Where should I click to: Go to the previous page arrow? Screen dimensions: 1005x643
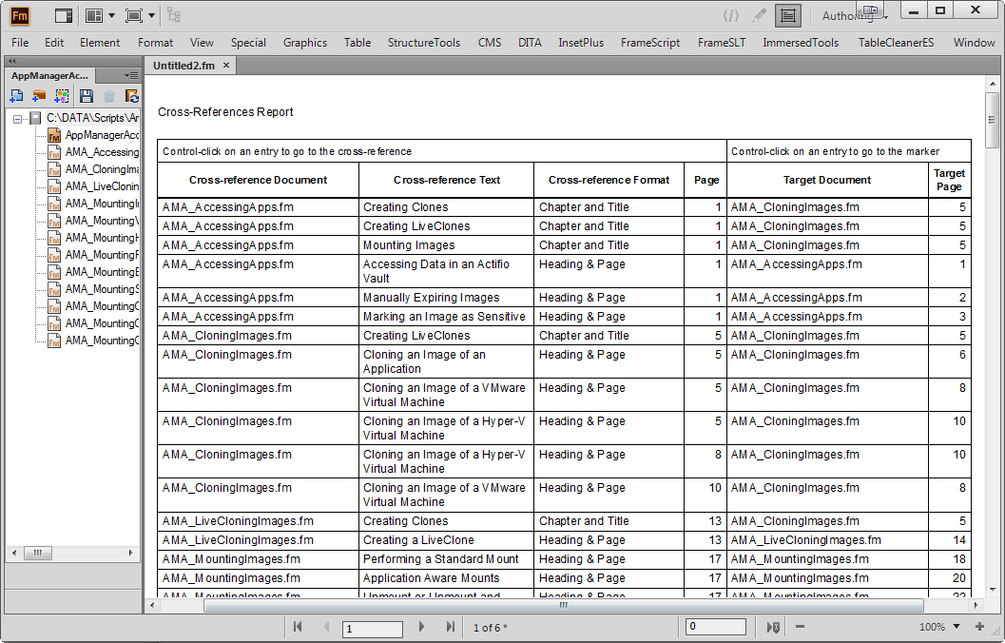(326, 627)
